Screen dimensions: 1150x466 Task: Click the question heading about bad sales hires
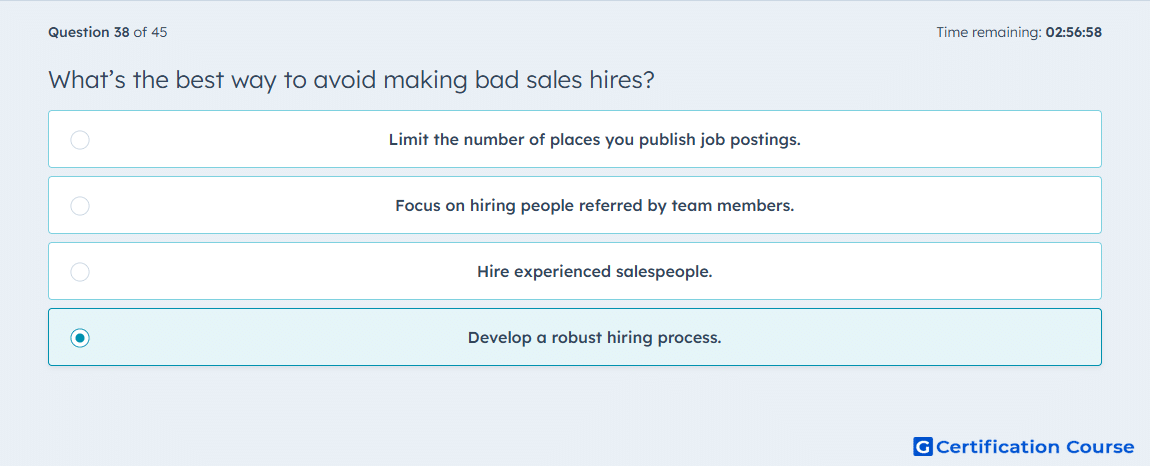click(351, 79)
